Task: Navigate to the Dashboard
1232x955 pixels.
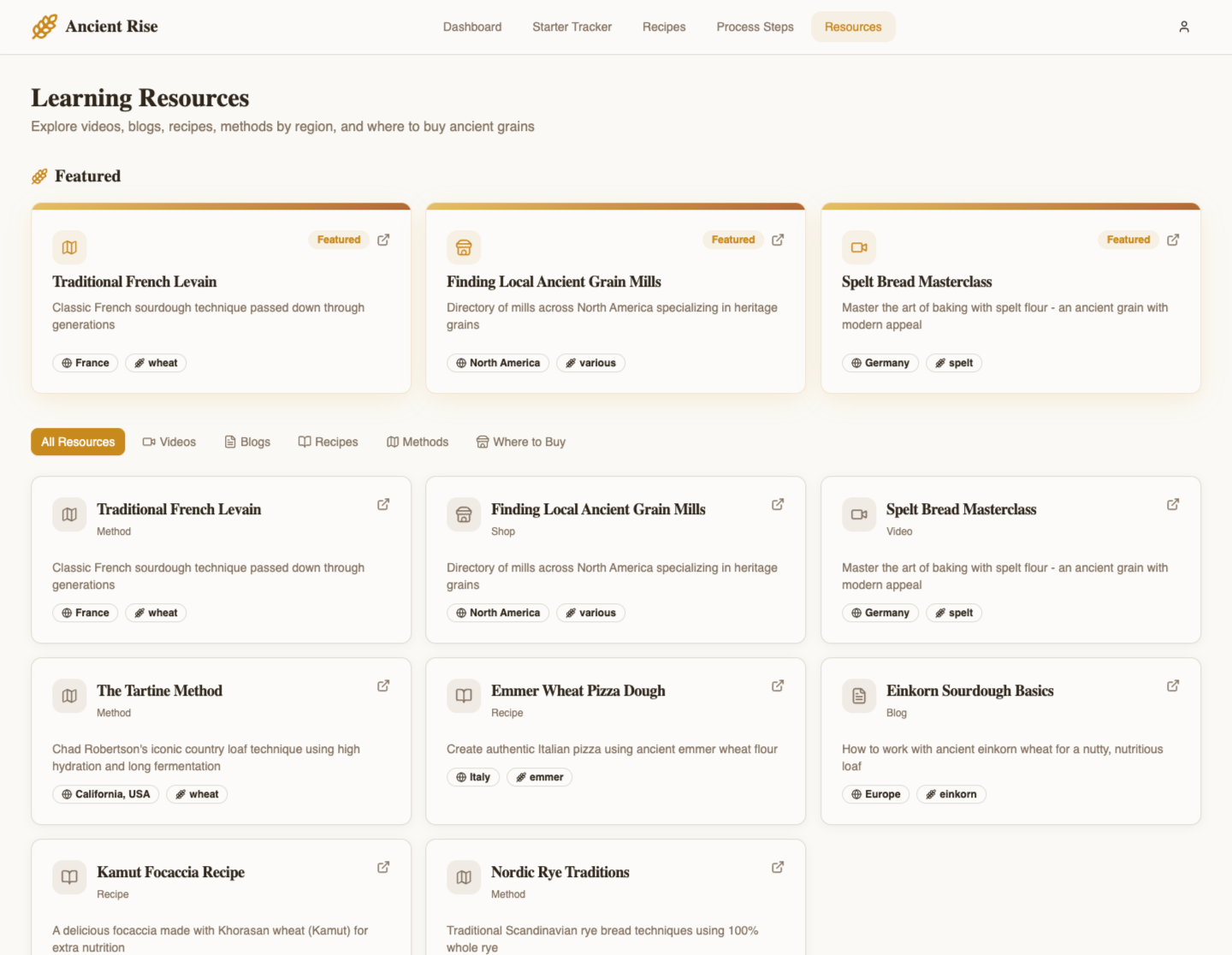Action: point(472,27)
